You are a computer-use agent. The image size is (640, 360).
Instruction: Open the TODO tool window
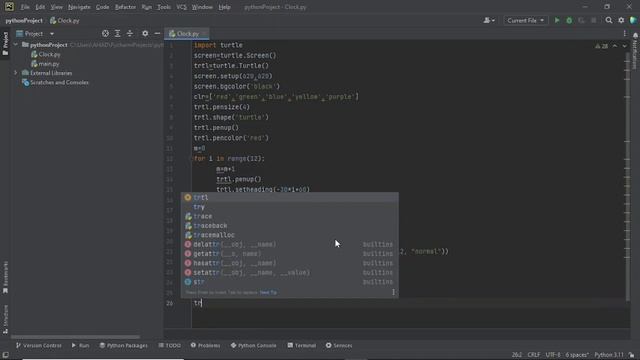(169, 345)
